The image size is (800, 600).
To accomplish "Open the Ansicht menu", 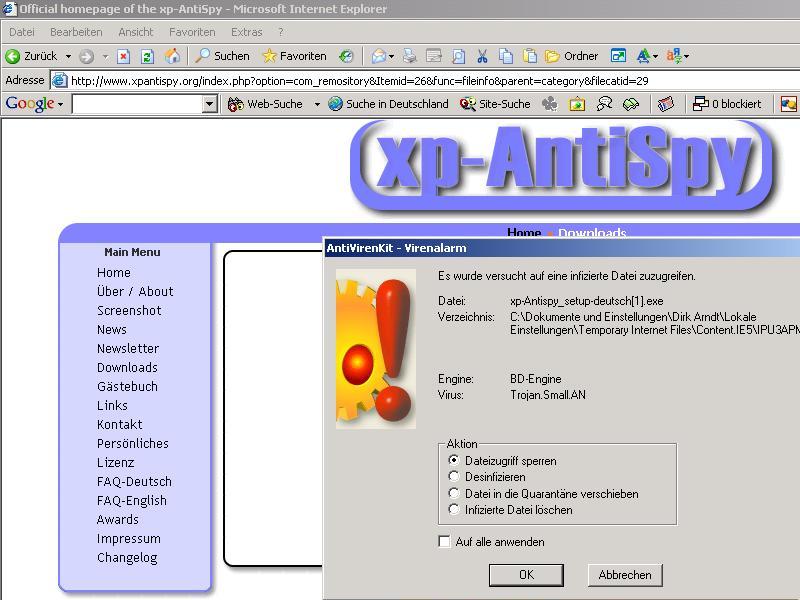I will 136,32.
